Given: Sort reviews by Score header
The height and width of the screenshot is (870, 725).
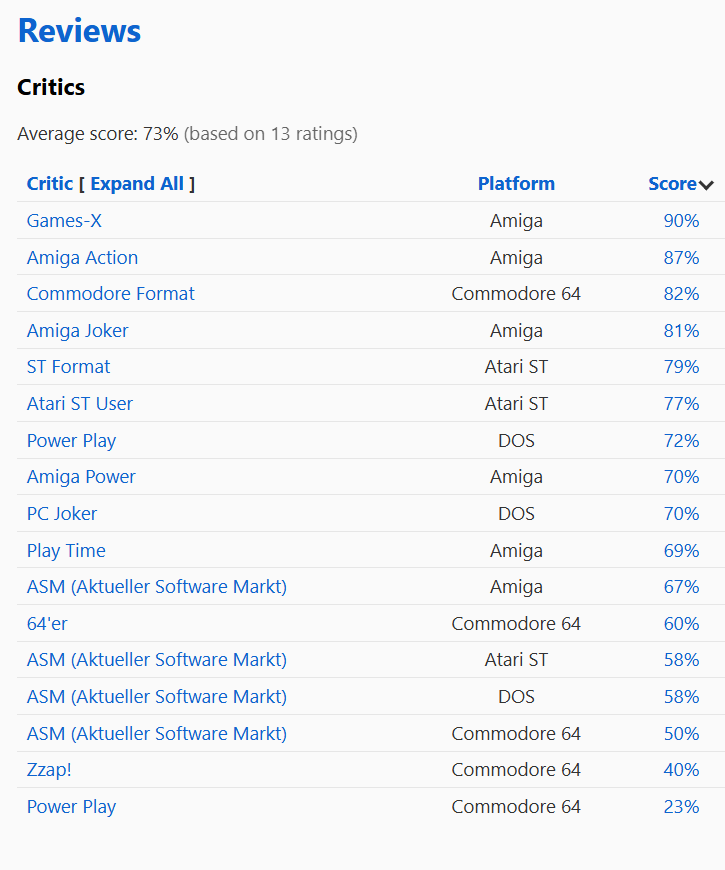Looking at the screenshot, I should (672, 184).
